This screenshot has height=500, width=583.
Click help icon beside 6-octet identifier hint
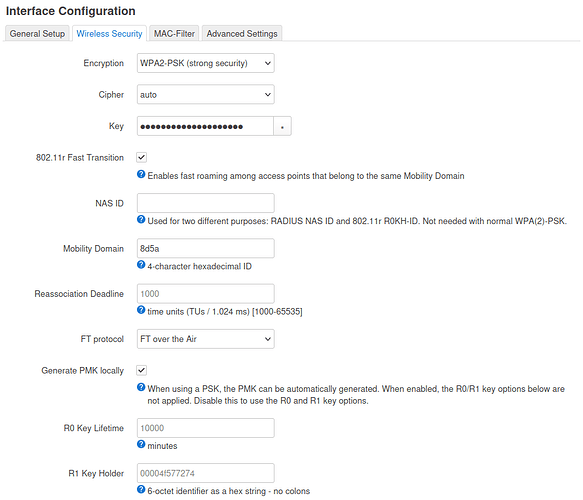pyautogui.click(x=141, y=489)
